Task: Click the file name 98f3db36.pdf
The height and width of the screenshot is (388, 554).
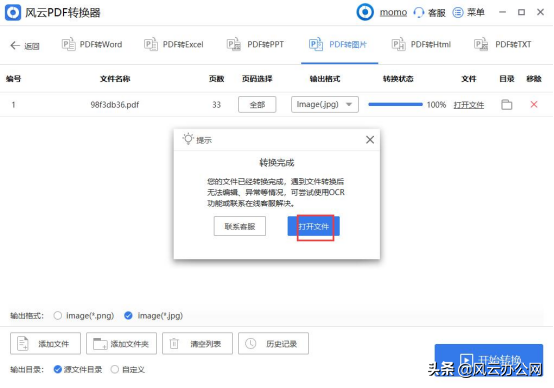Action: click(x=115, y=105)
